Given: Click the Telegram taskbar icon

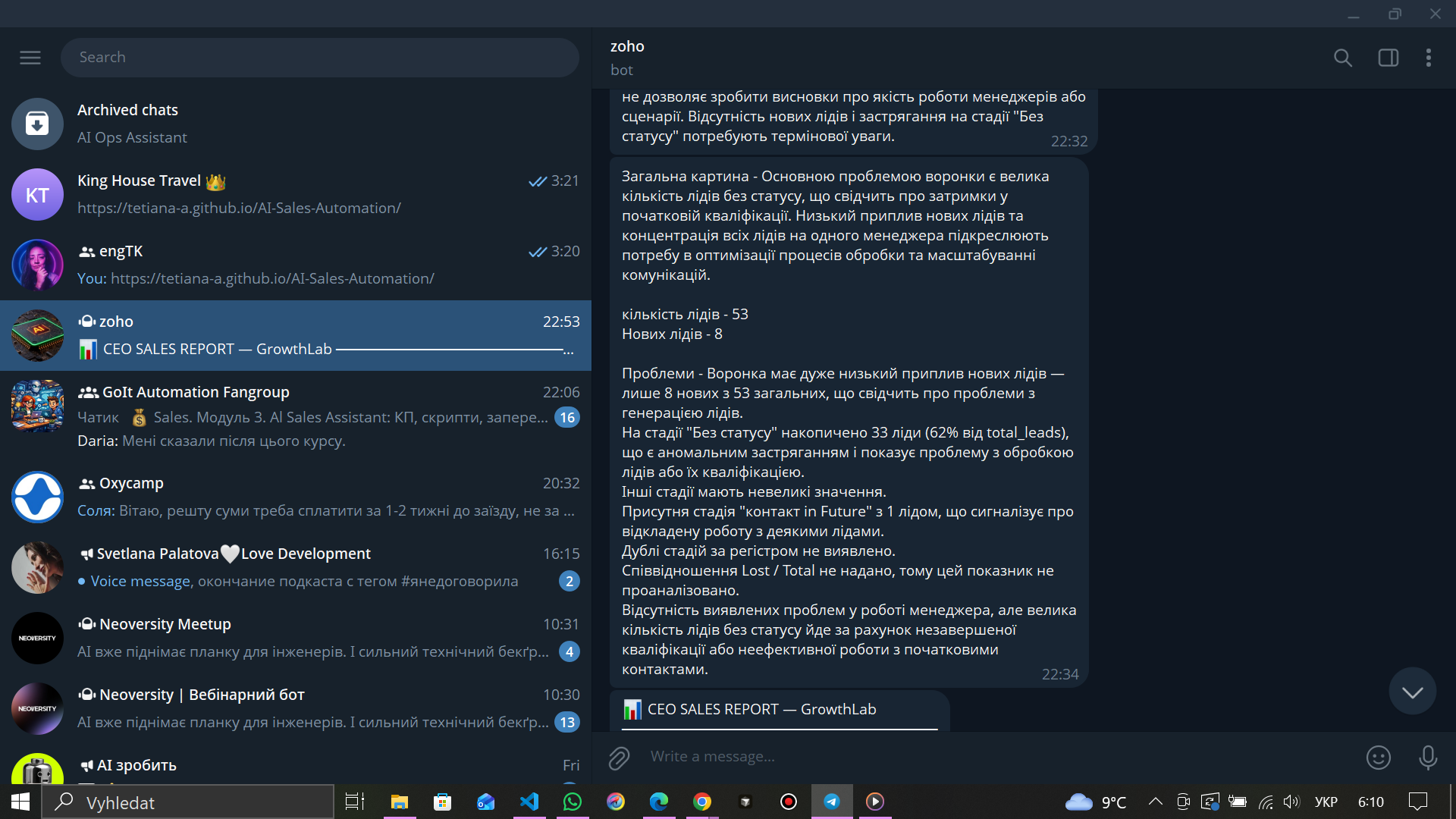Looking at the screenshot, I should point(832,802).
